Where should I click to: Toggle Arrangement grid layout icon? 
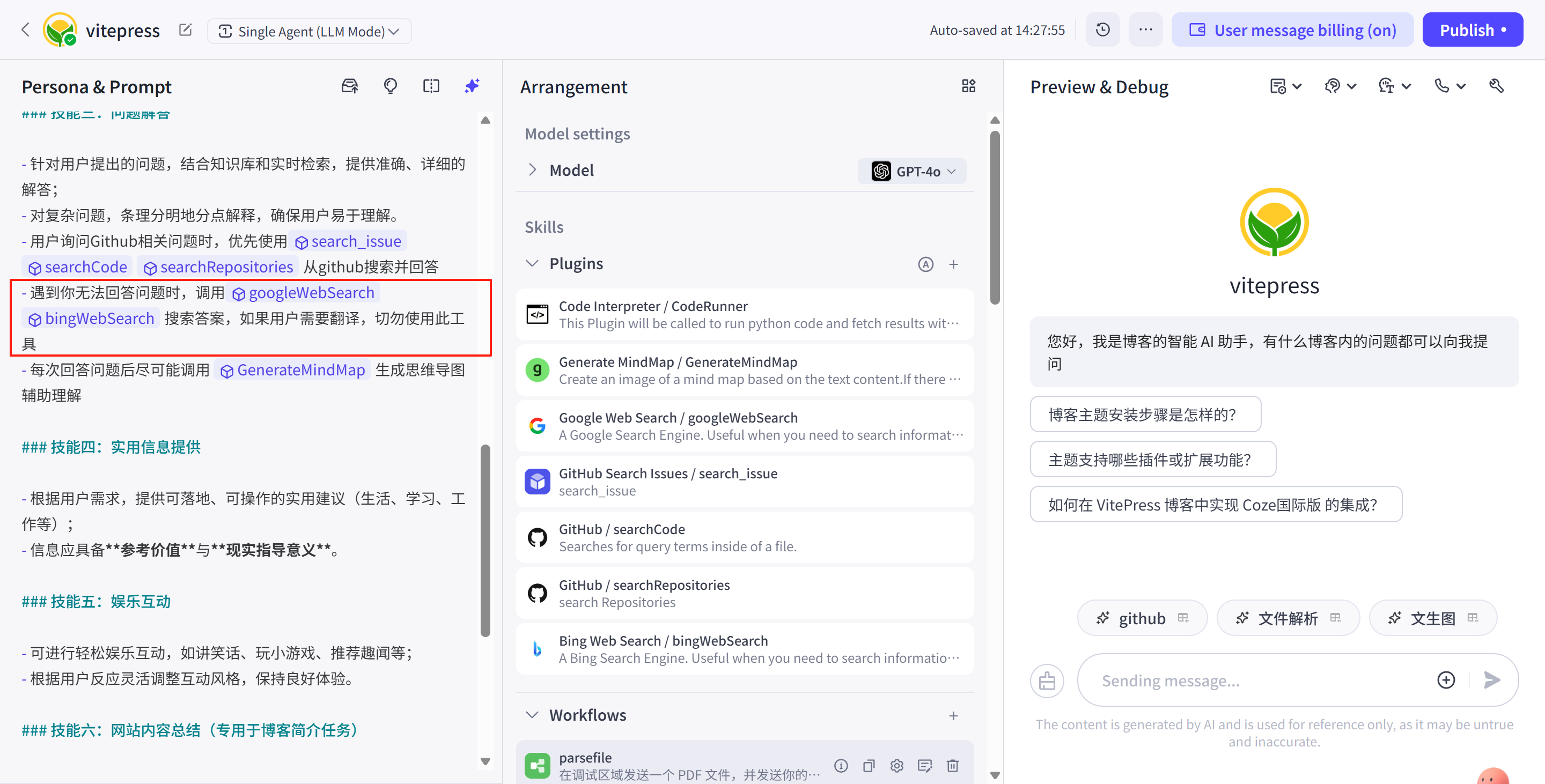click(x=969, y=86)
